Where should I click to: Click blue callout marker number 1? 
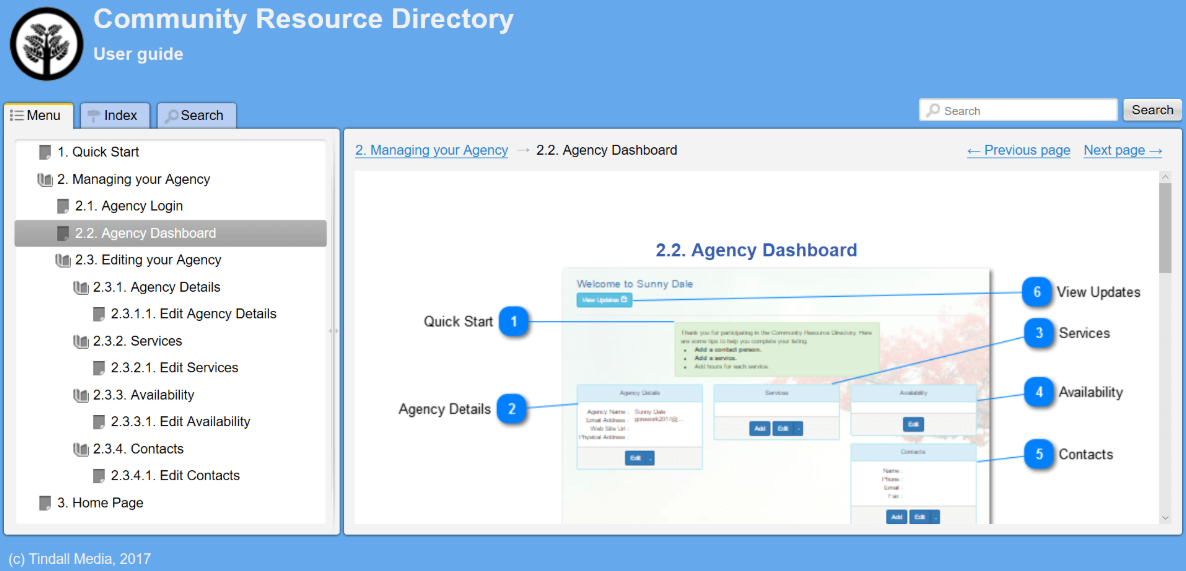tap(514, 321)
